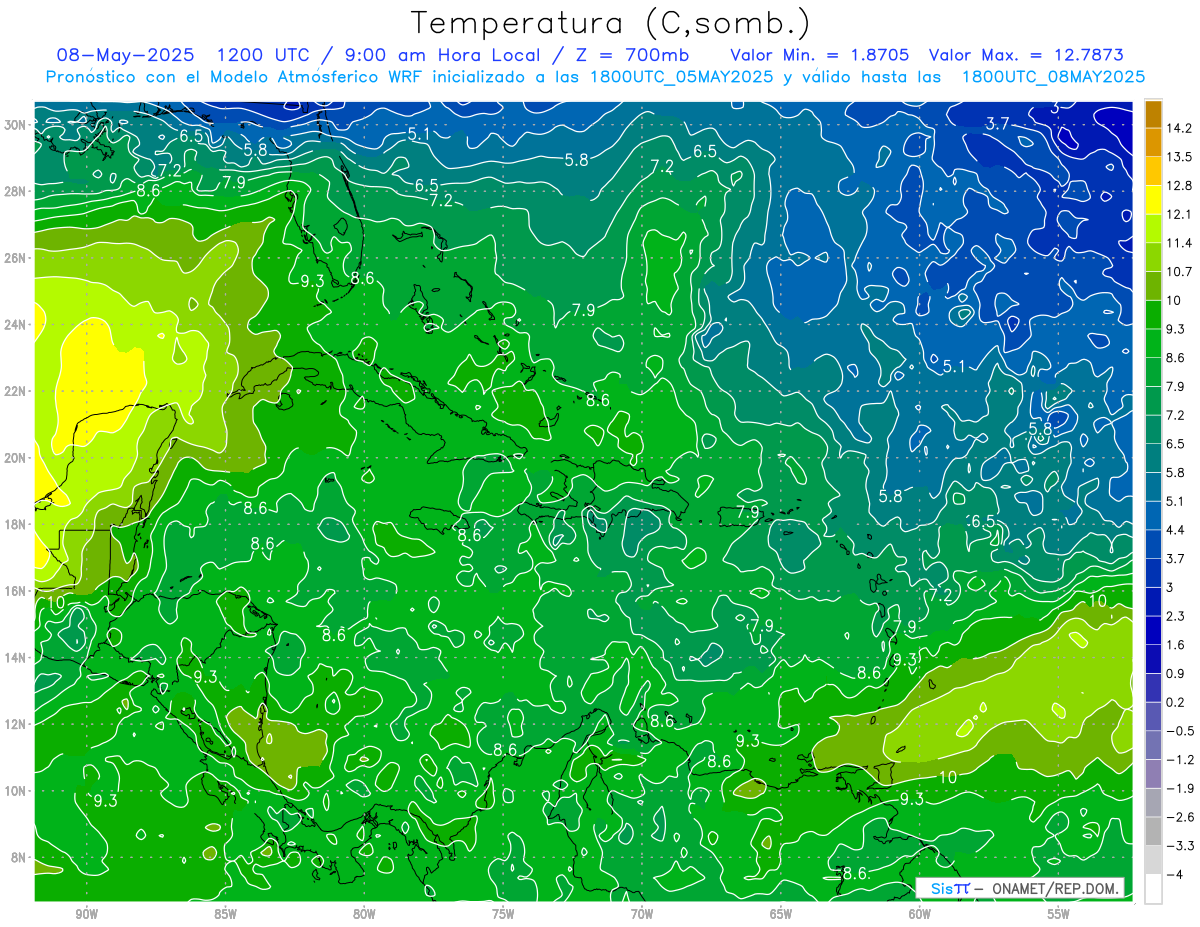This screenshot has height=927, width=1200.
Task: Click the 12.8 value on the color bar
Action: (1178, 186)
